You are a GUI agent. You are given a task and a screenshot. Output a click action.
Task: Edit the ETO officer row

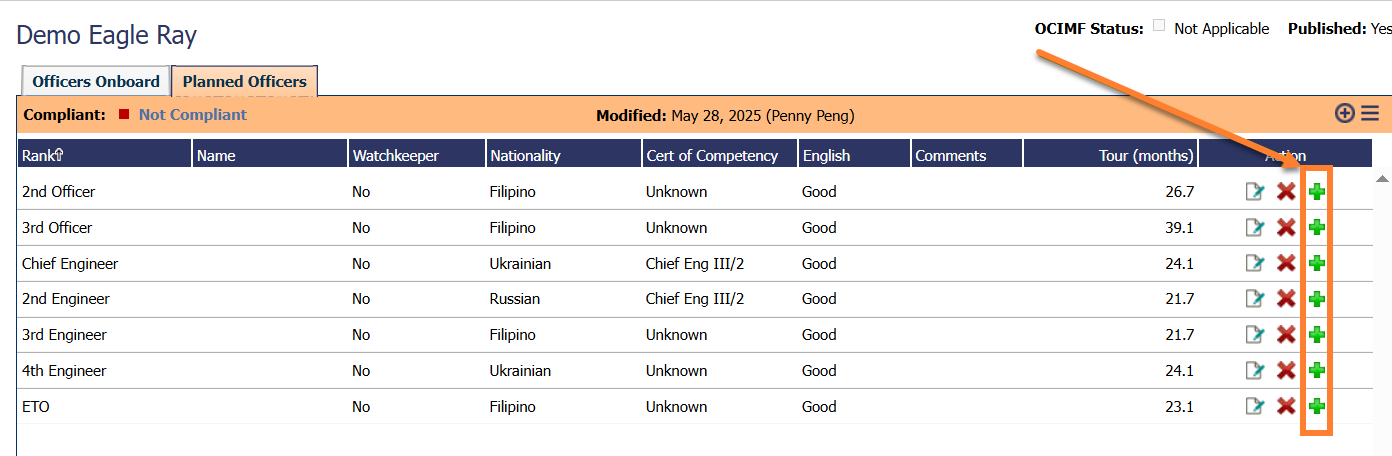1254,407
